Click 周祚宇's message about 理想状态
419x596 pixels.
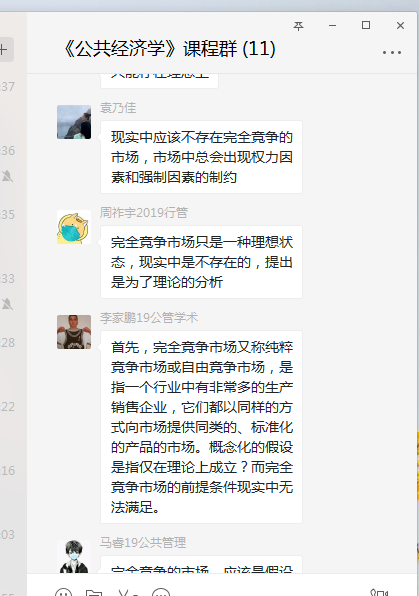202,262
